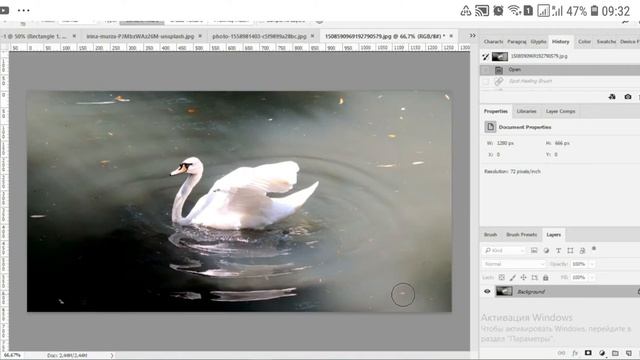Switch to the History tab
This screenshot has height=360, width=640.
click(561, 42)
